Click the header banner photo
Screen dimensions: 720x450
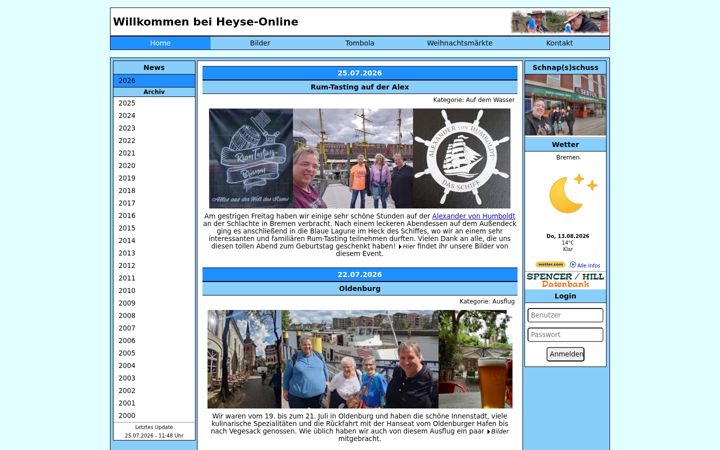[x=560, y=22]
